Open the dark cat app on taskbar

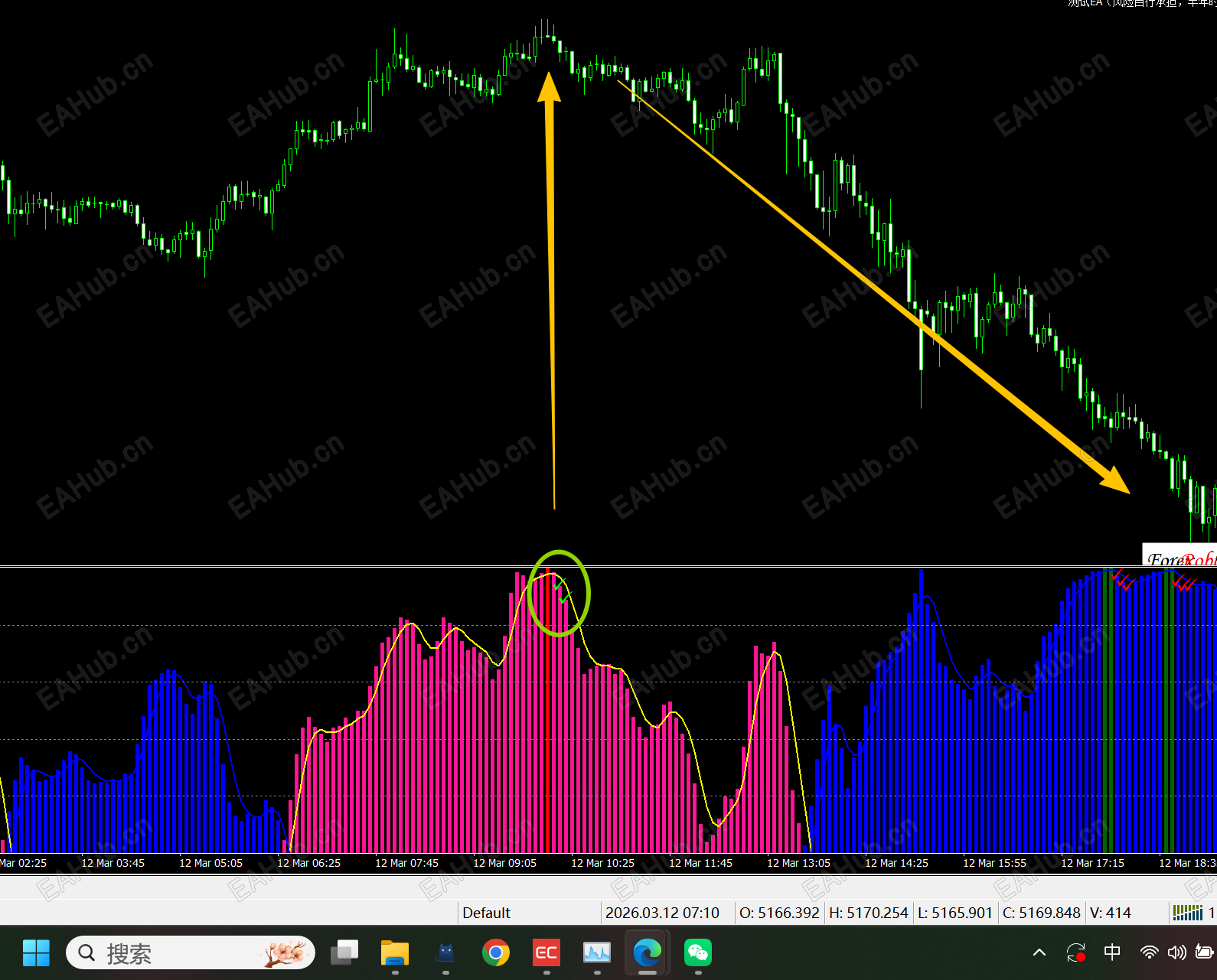point(445,952)
